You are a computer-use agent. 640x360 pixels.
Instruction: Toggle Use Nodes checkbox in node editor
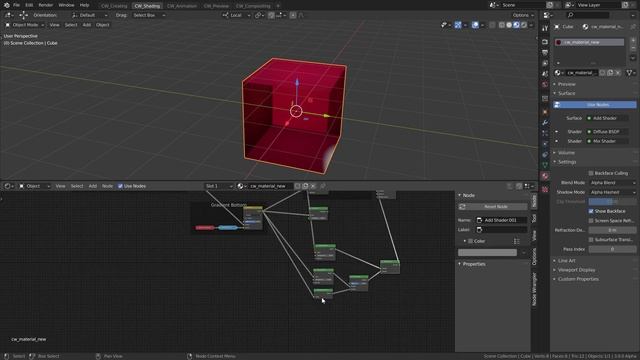[120, 186]
